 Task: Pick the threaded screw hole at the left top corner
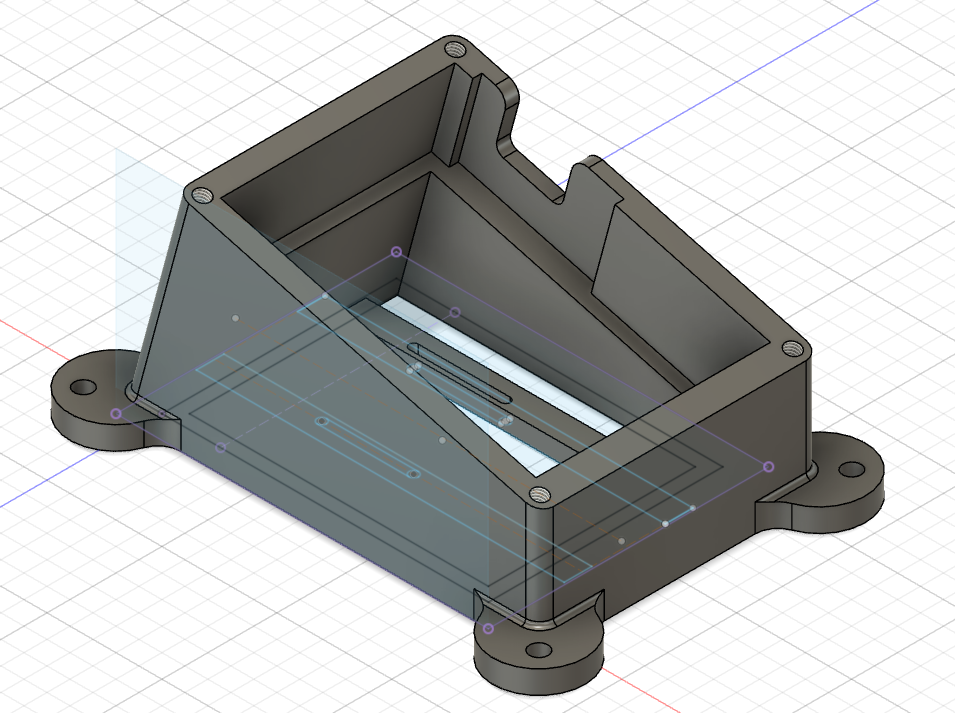click(x=202, y=196)
